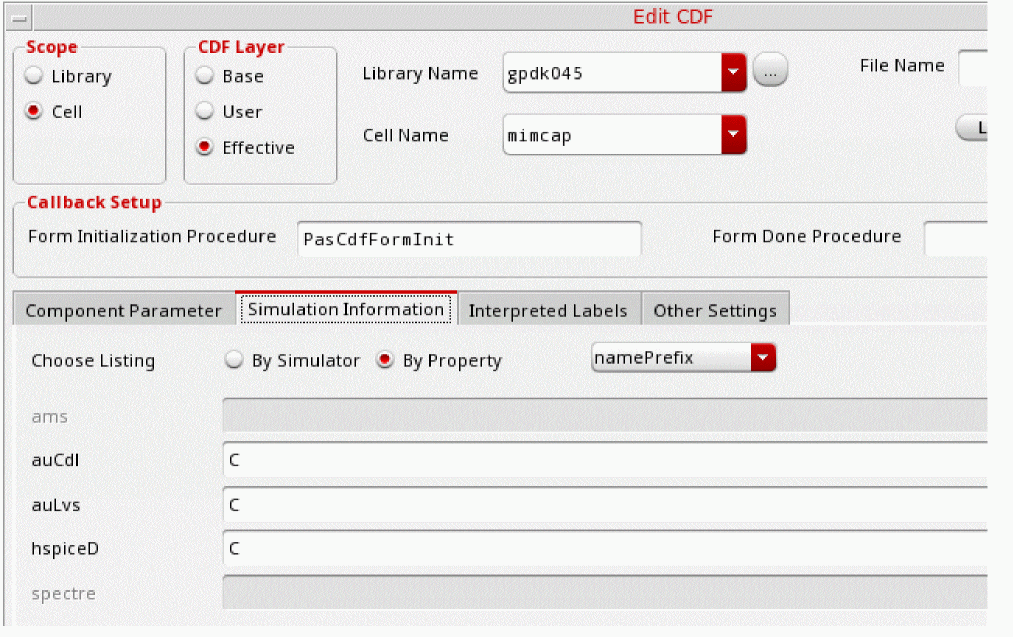Image resolution: width=1013 pixels, height=637 pixels.
Task: Open the Library Name dropdown arrow
Action: coord(733,72)
